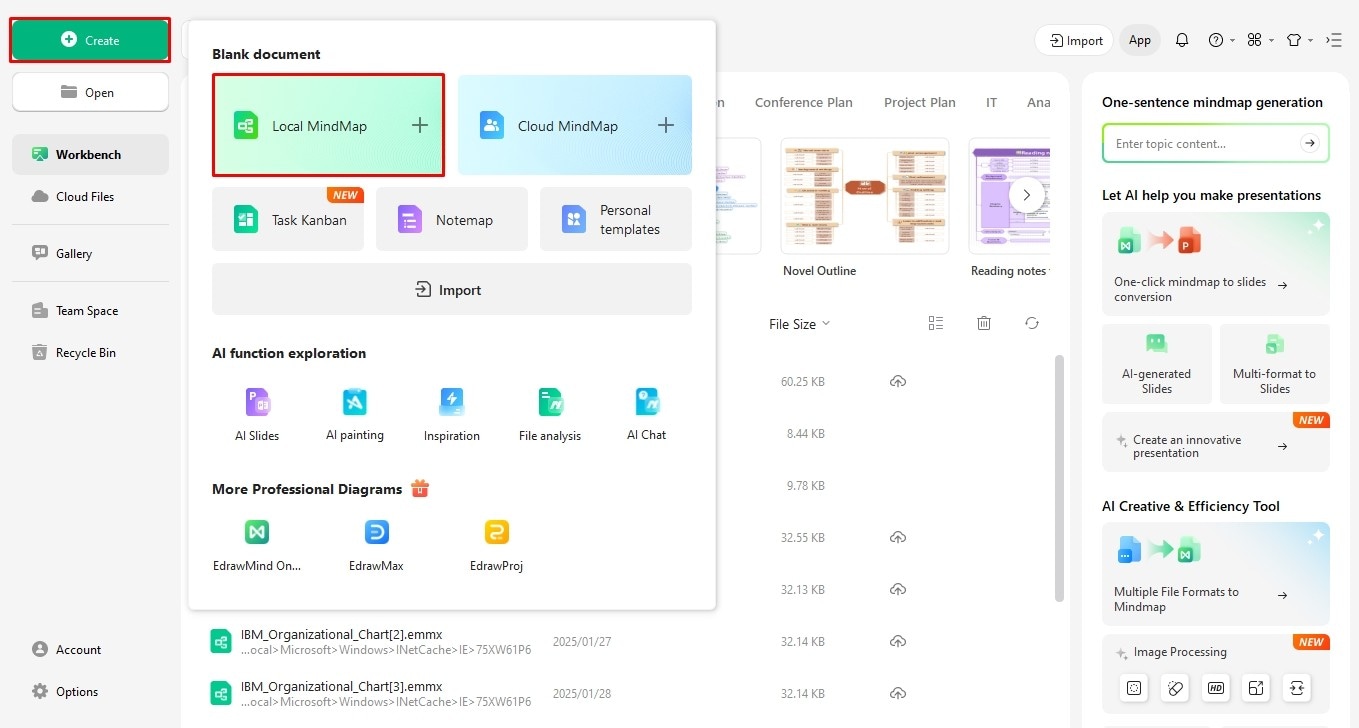Click the eraser image processing icon
Viewport: 1359px width, 728px height.
1175,688
